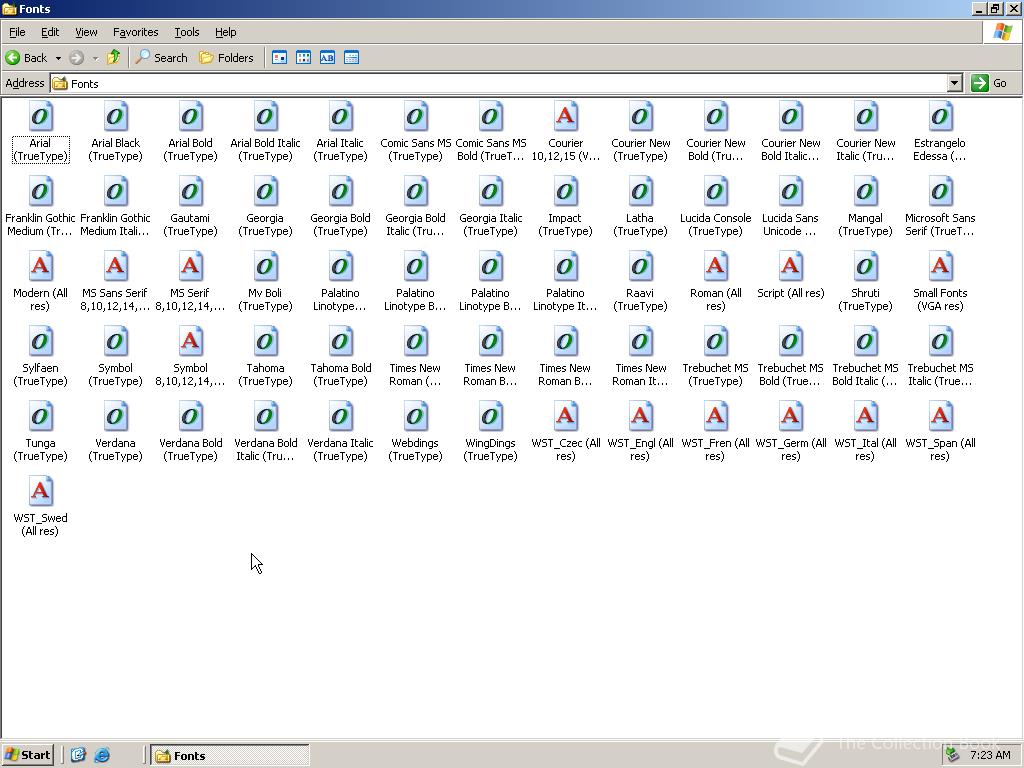Open the Tools menu

pos(186,32)
